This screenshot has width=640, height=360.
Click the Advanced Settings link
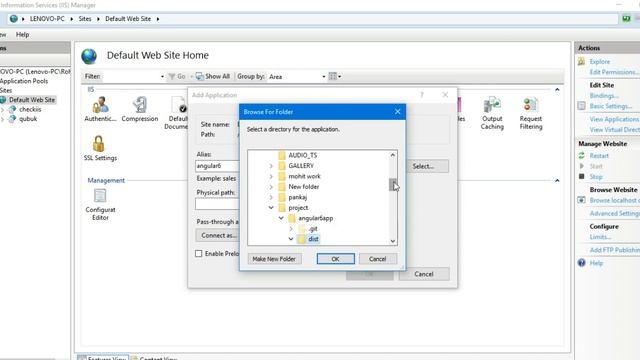pyautogui.click(x=614, y=213)
